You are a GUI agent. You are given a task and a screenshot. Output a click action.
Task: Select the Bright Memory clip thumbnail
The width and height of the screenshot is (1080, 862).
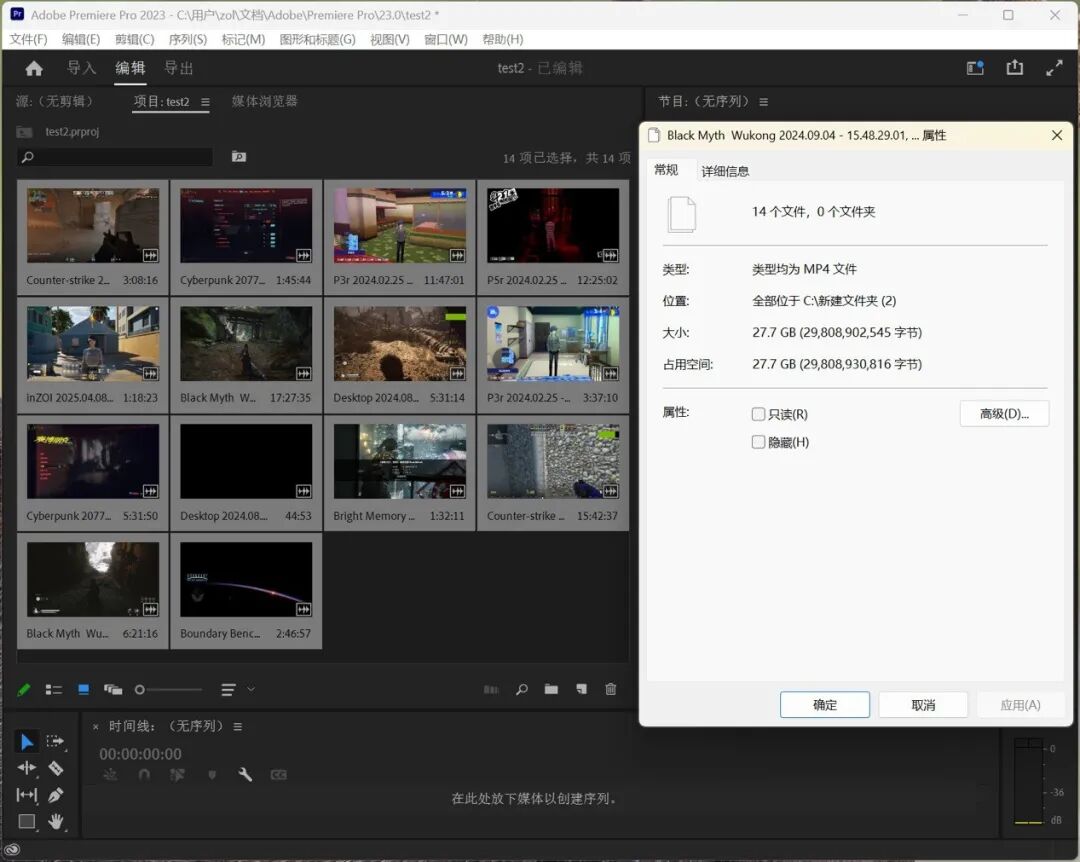point(399,461)
